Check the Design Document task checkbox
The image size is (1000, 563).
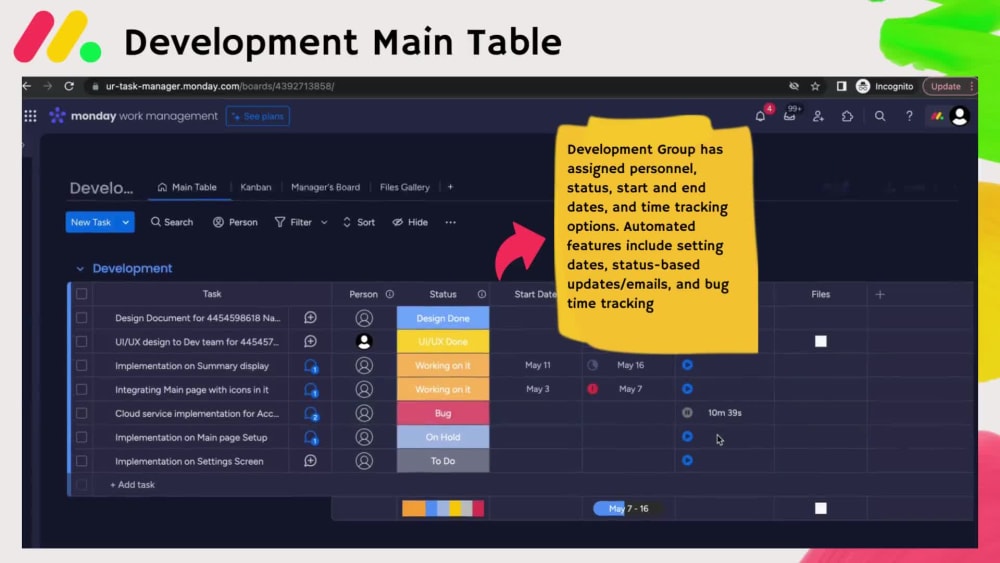point(82,318)
